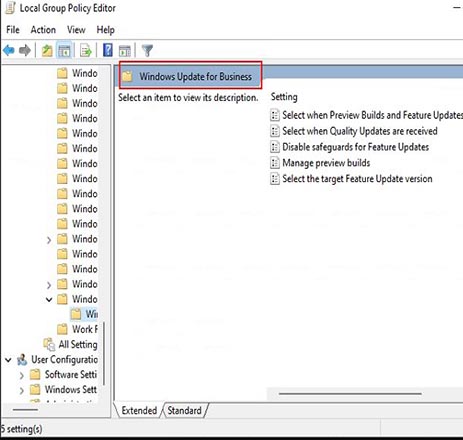This screenshot has height=440, width=463.
Task: Click the Local Group Policy Editor title icon
Action: (x=10, y=8)
